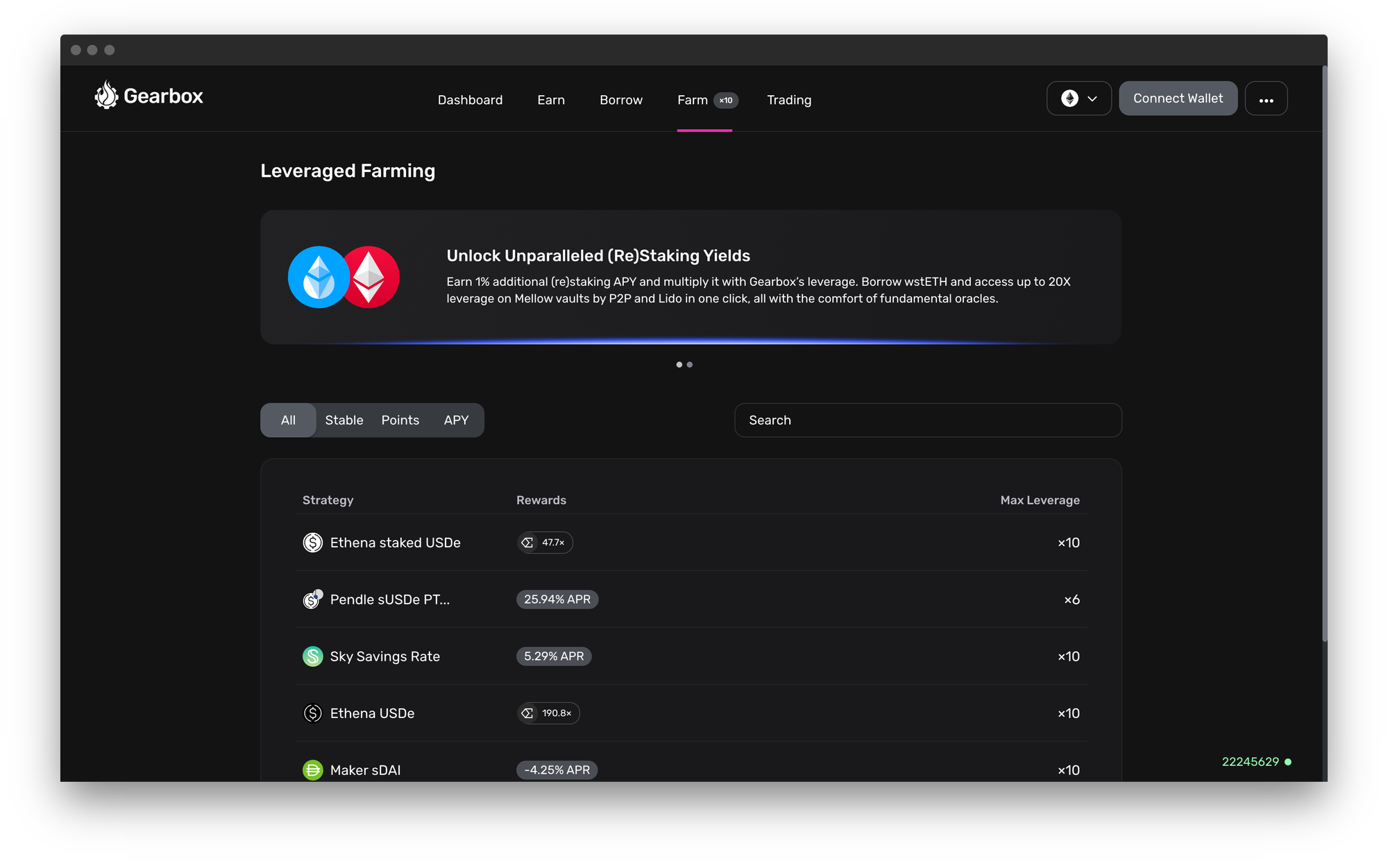Click the Lido staking icon in the banner
Image resolution: width=1388 pixels, height=868 pixels.
click(319, 277)
